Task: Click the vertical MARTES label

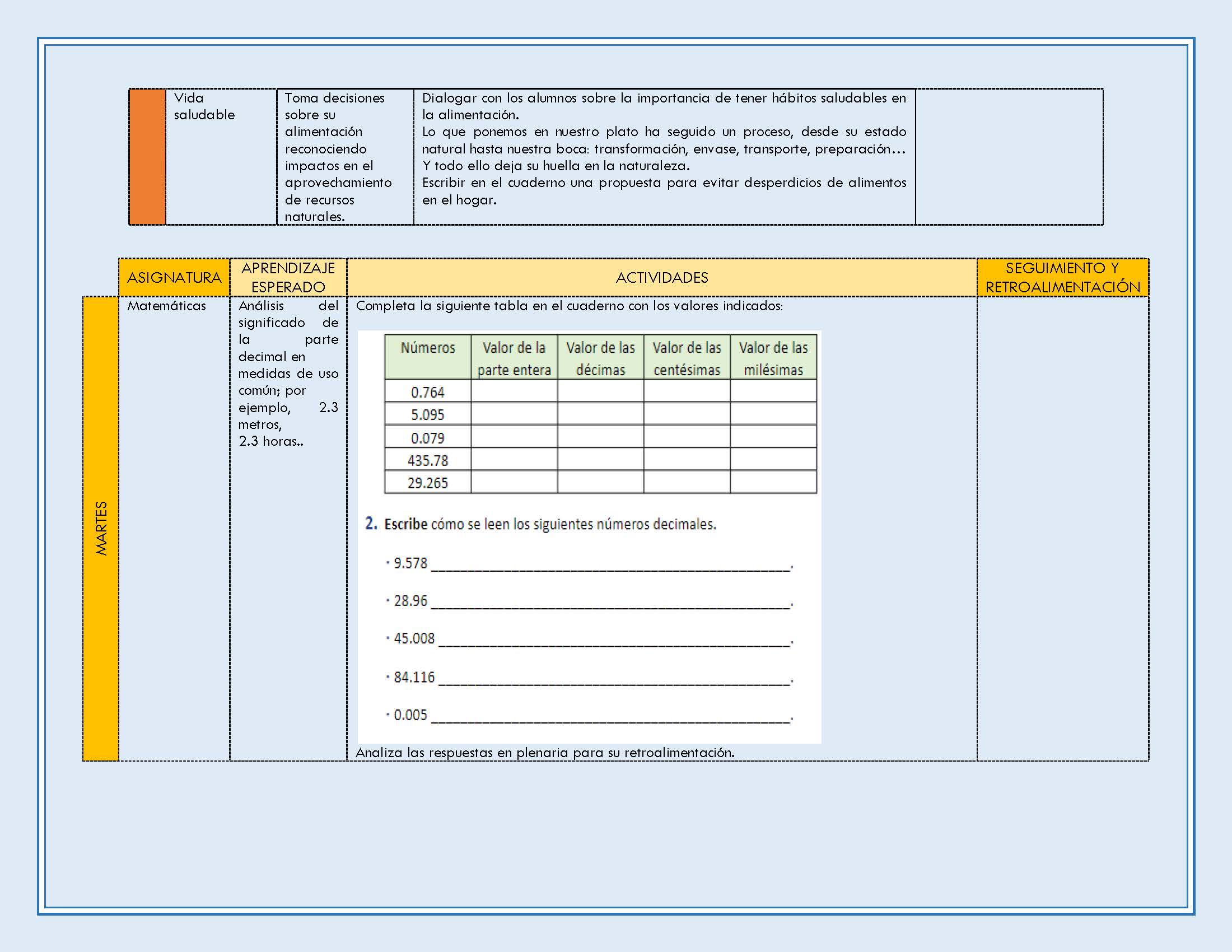Action: 101,529
